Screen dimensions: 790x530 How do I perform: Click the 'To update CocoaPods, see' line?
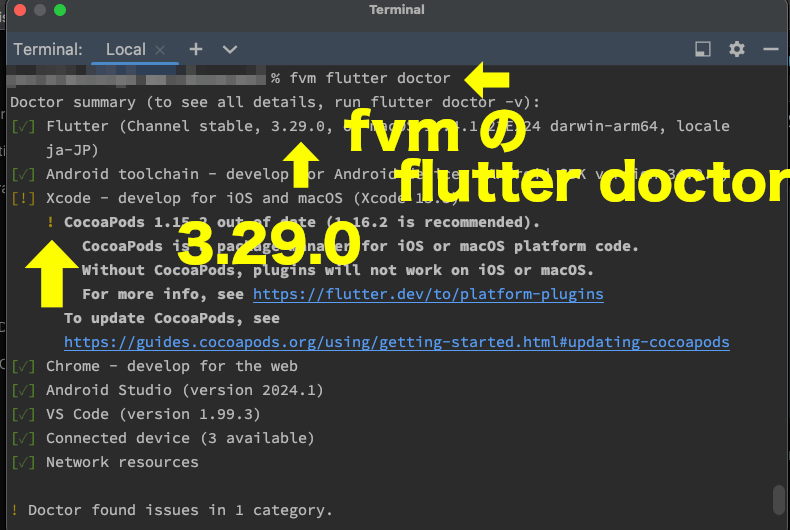click(172, 318)
